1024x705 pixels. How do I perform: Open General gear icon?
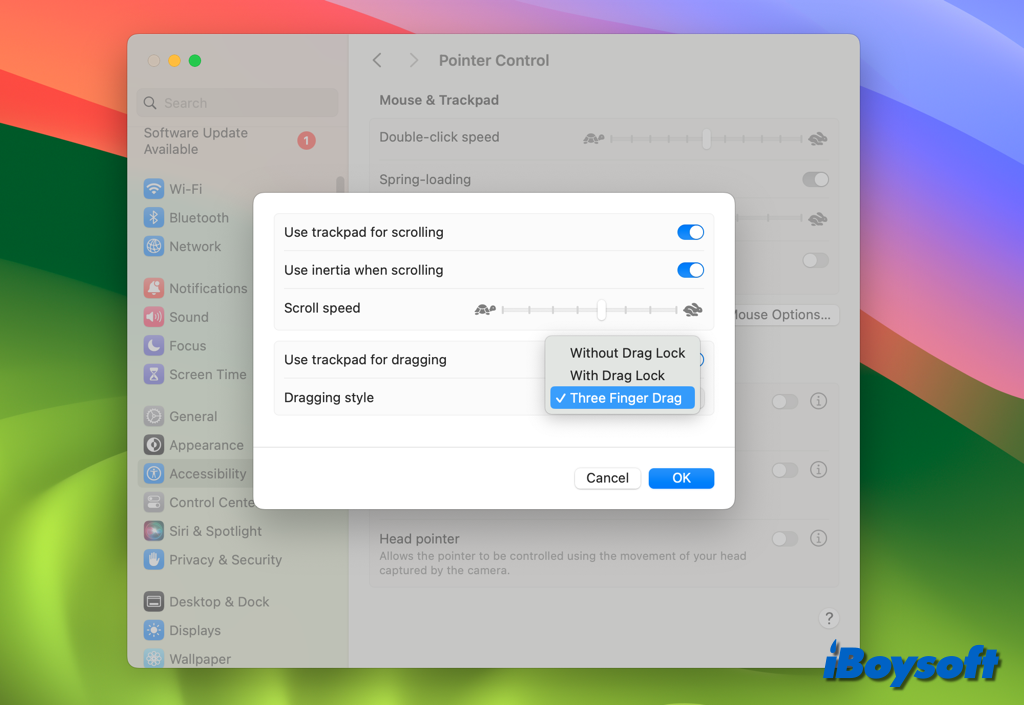153,416
